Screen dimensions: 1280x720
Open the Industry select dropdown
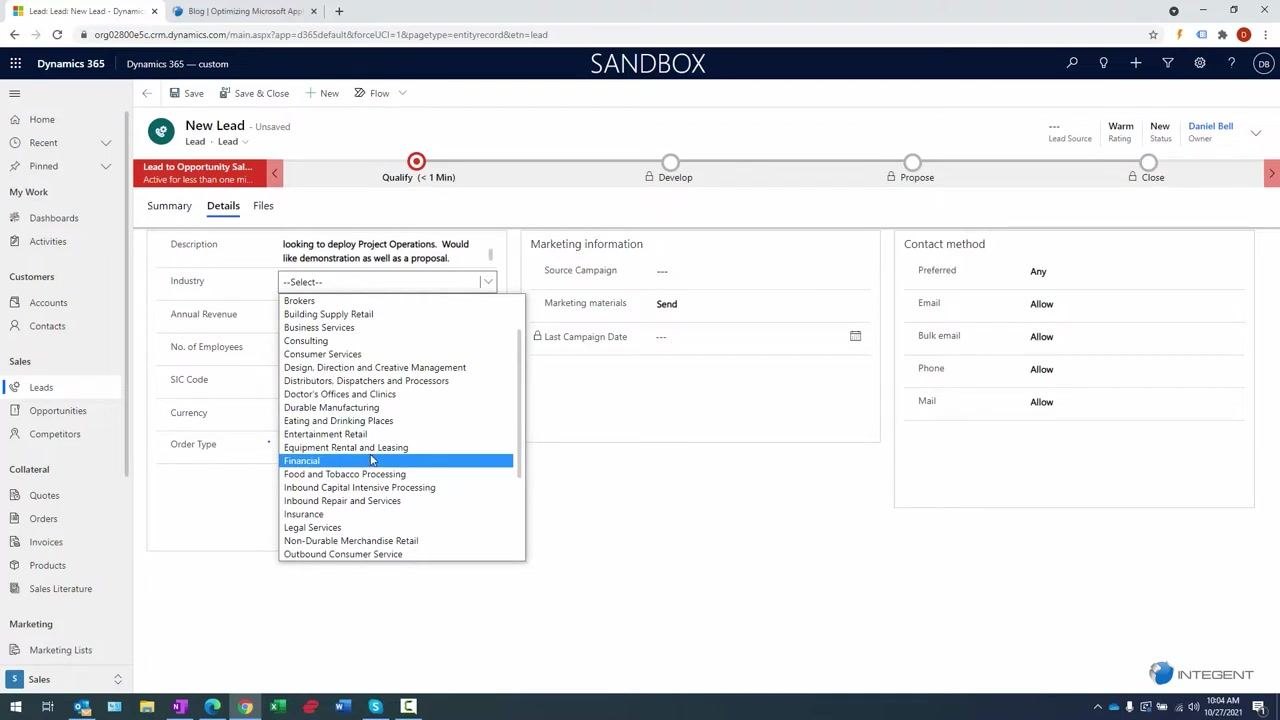(x=387, y=282)
